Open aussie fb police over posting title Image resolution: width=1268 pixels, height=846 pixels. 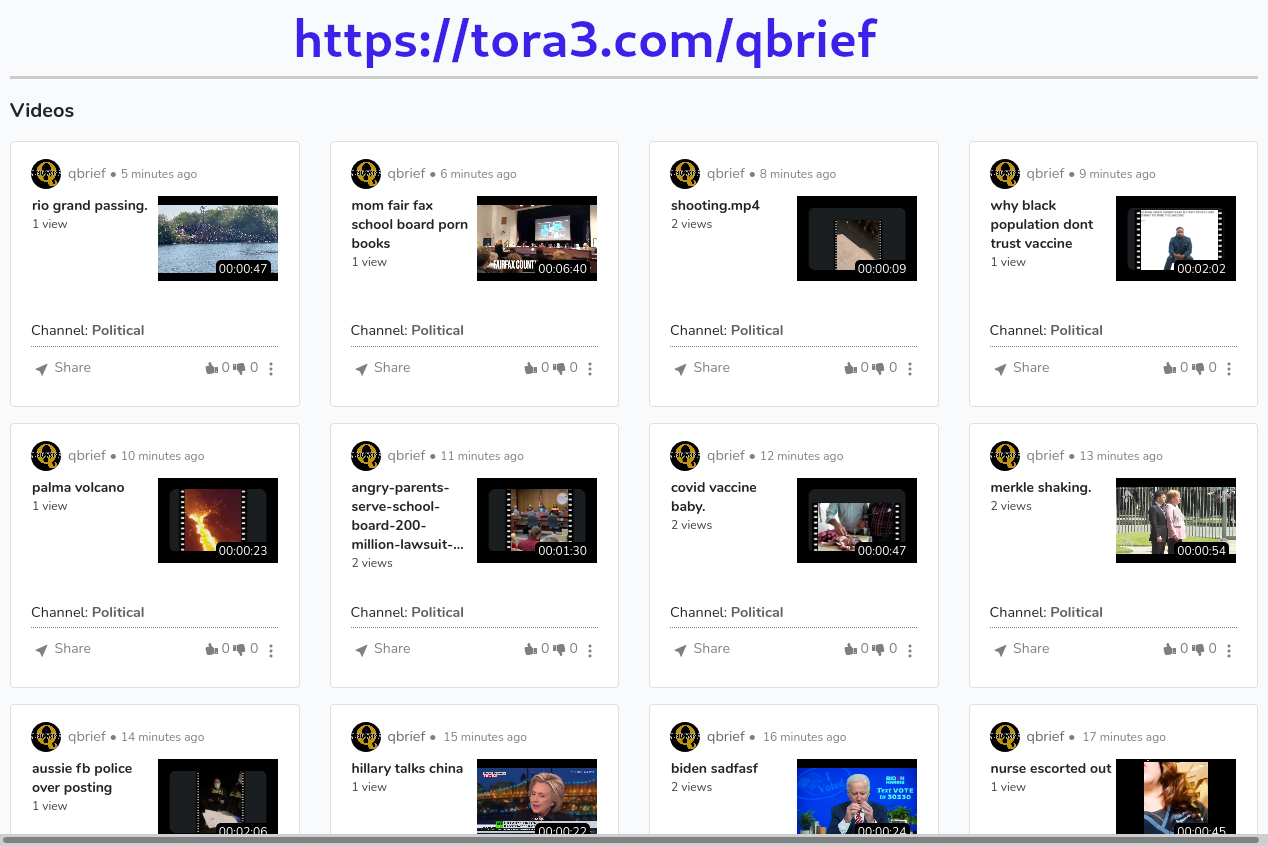(81, 778)
